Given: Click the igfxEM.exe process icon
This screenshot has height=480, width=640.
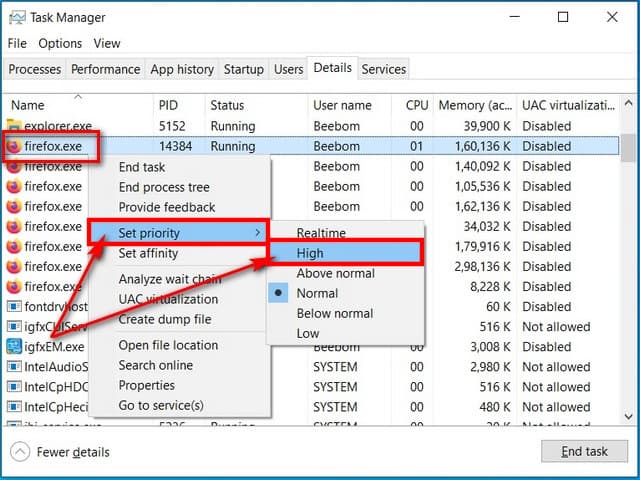Looking at the screenshot, I should tap(14, 346).
